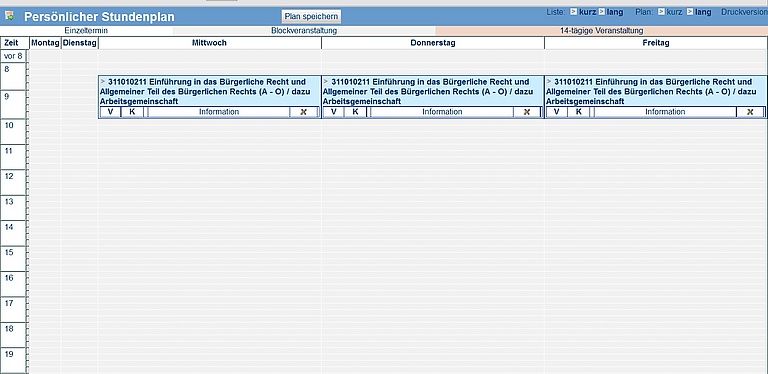Click the 18 o'clock time label
768x374 pixels.
(8, 329)
